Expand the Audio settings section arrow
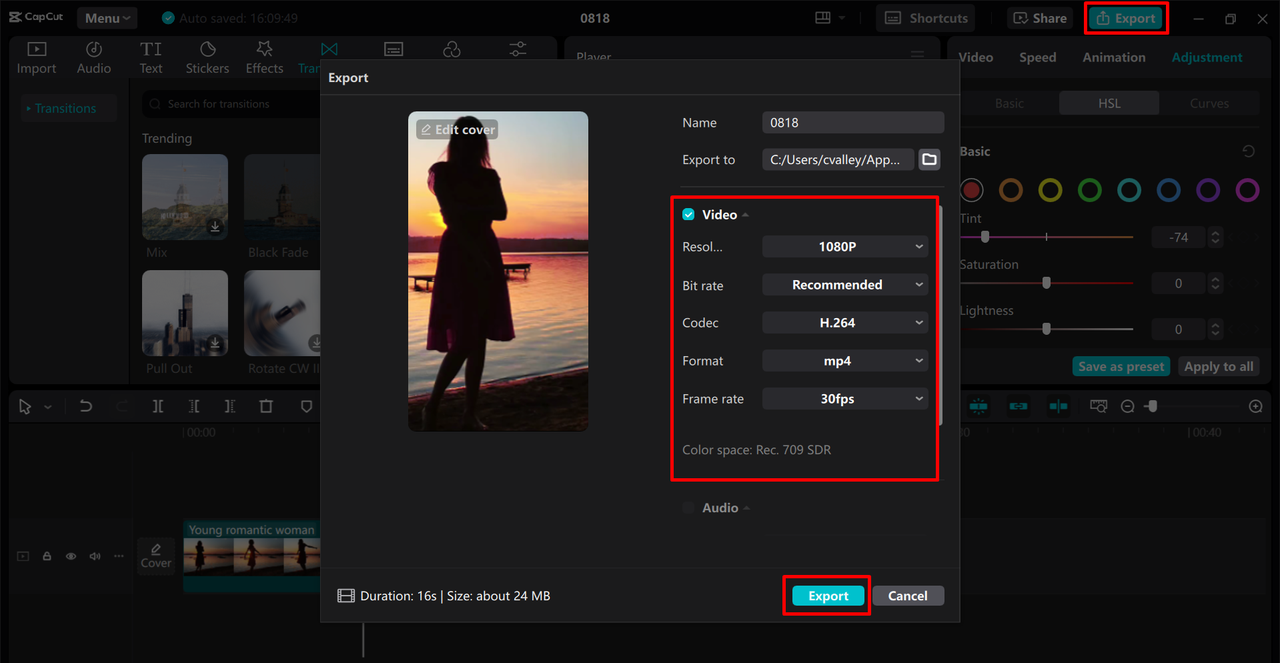 (746, 509)
